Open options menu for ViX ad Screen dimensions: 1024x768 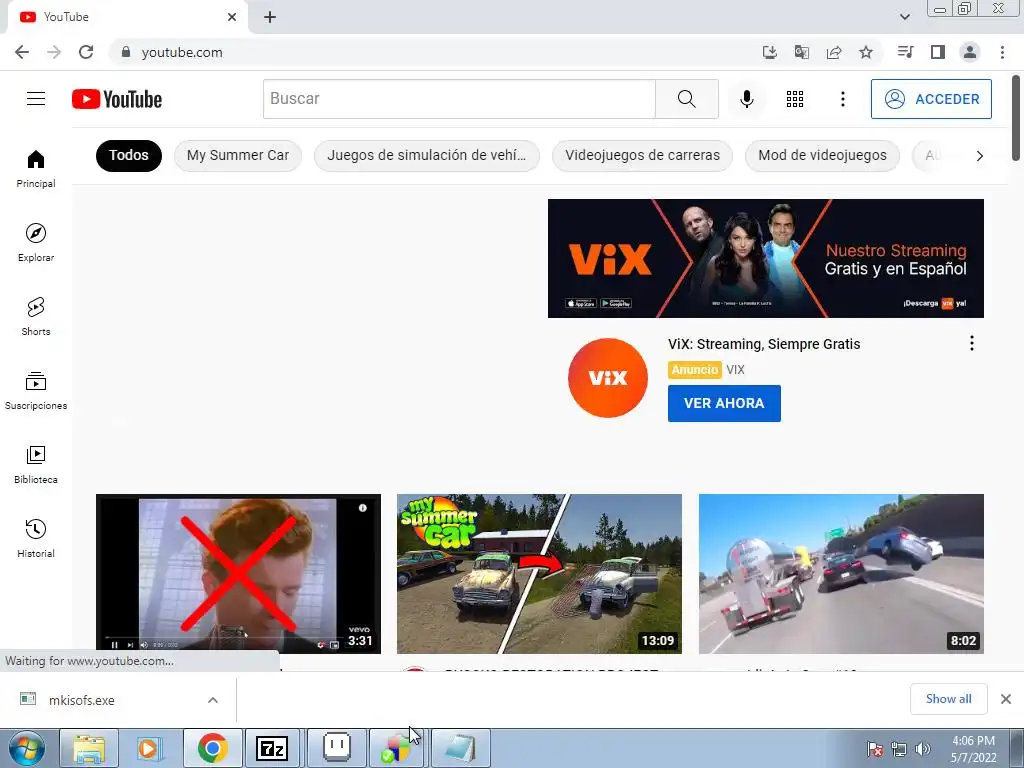tap(972, 344)
